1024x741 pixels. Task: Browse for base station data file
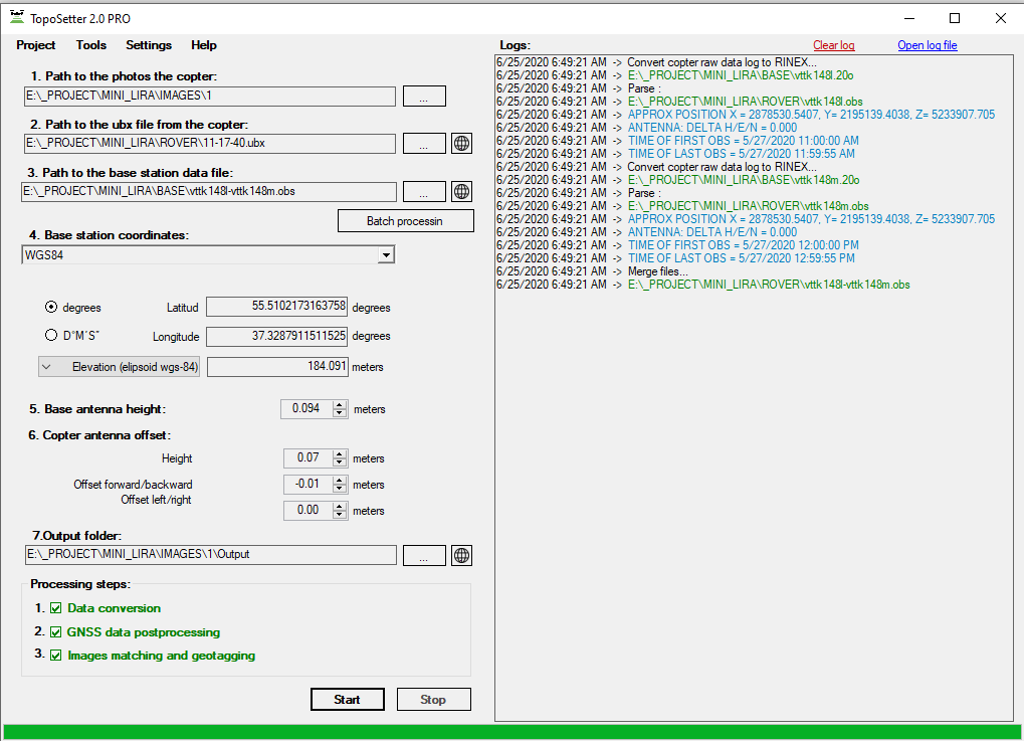(x=424, y=191)
